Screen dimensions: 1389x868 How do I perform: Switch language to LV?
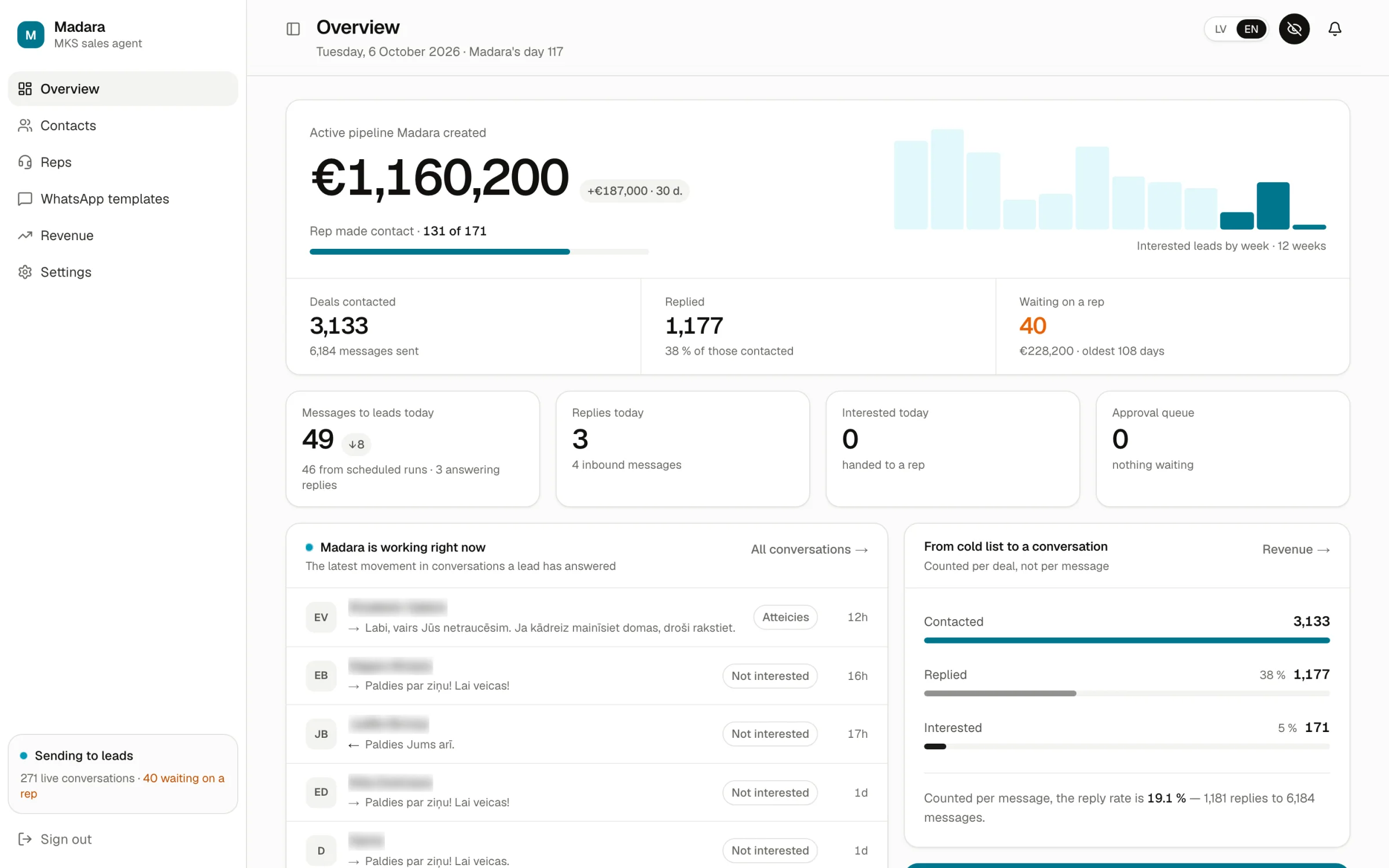(1221, 29)
